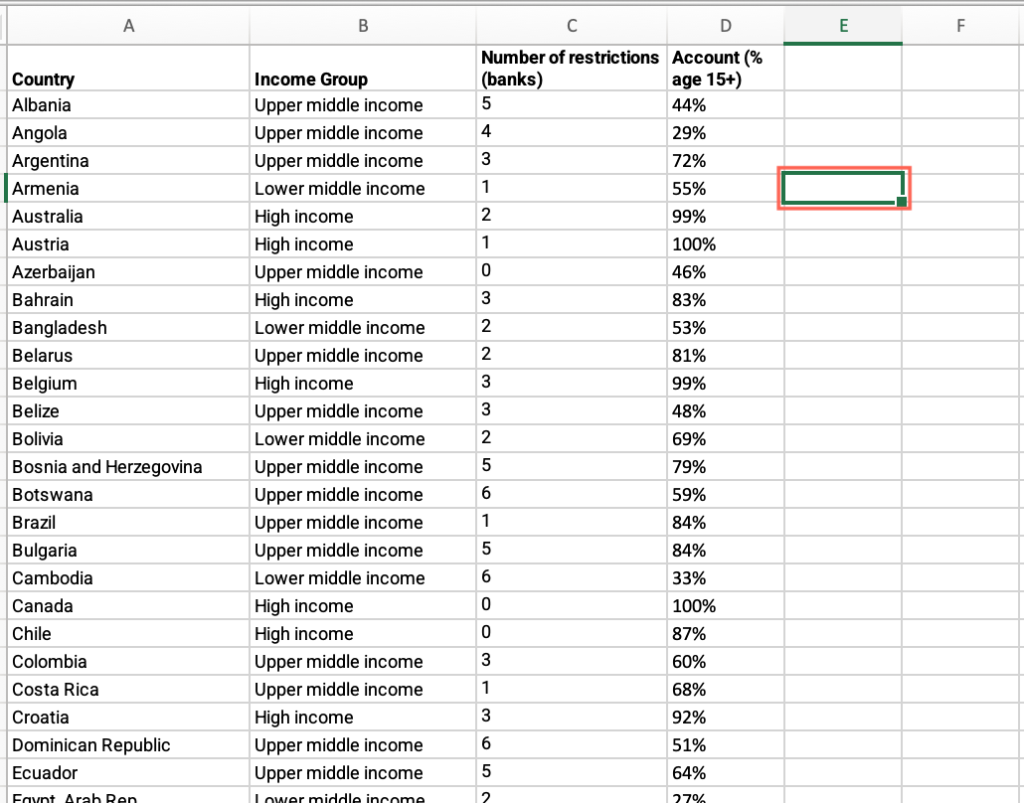The image size is (1024, 803).
Task: Click Cambodia's account value '33%'
Action: [726, 578]
